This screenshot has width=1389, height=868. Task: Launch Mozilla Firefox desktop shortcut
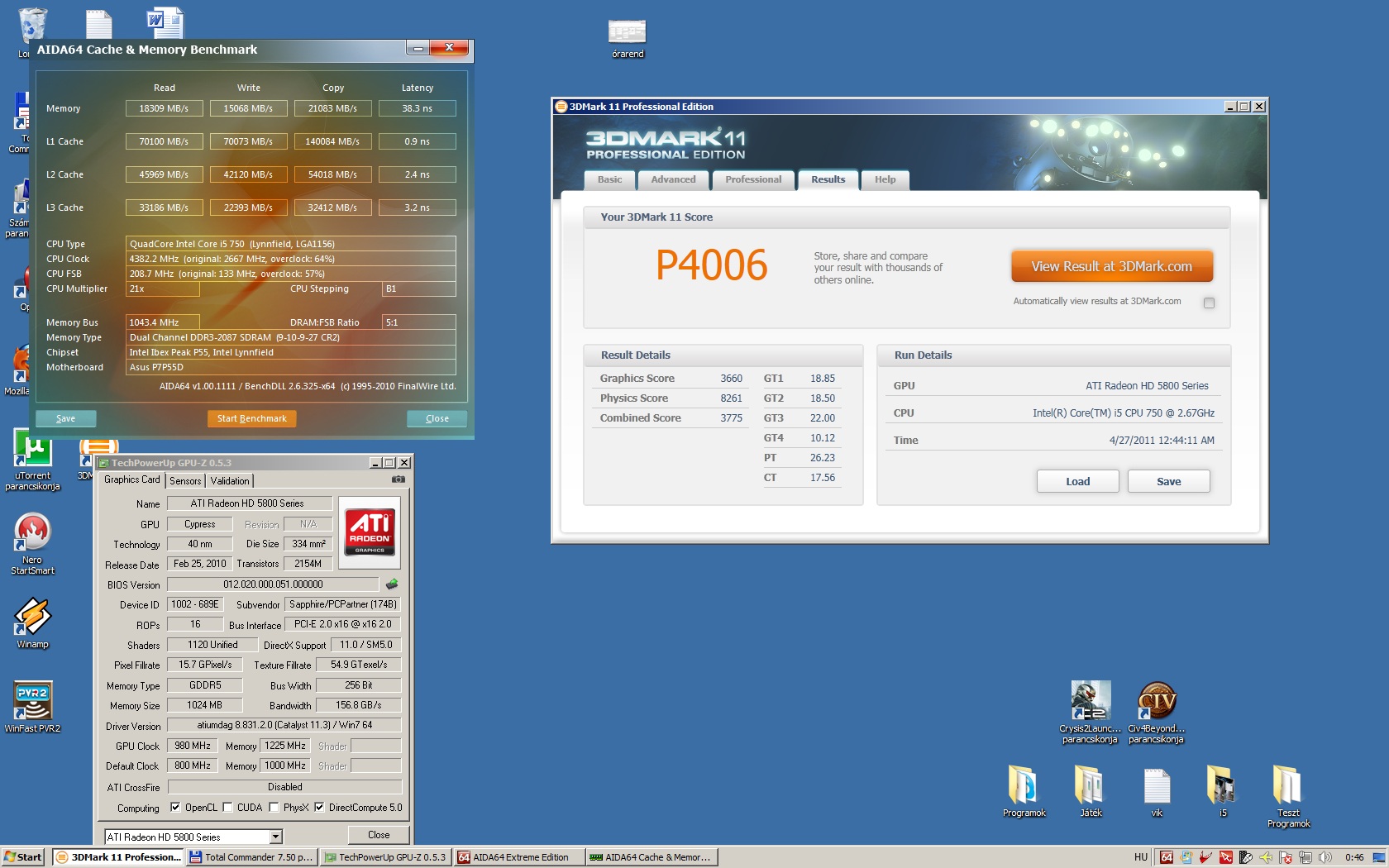[x=21, y=370]
